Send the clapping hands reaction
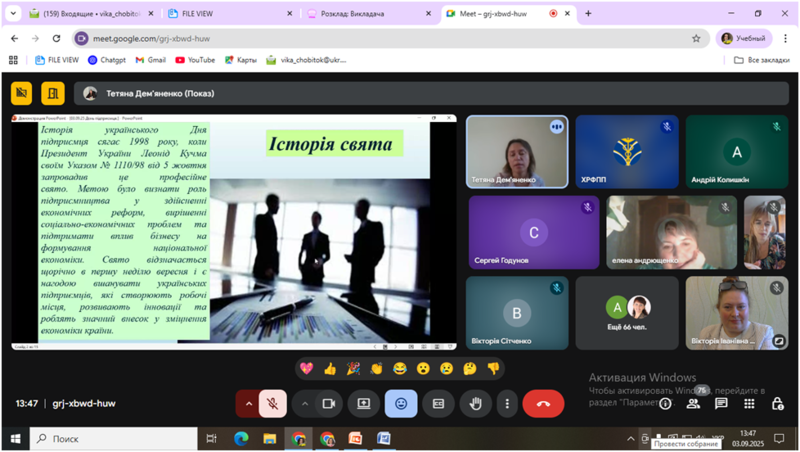Screen dimensions: 800x452 (377, 368)
